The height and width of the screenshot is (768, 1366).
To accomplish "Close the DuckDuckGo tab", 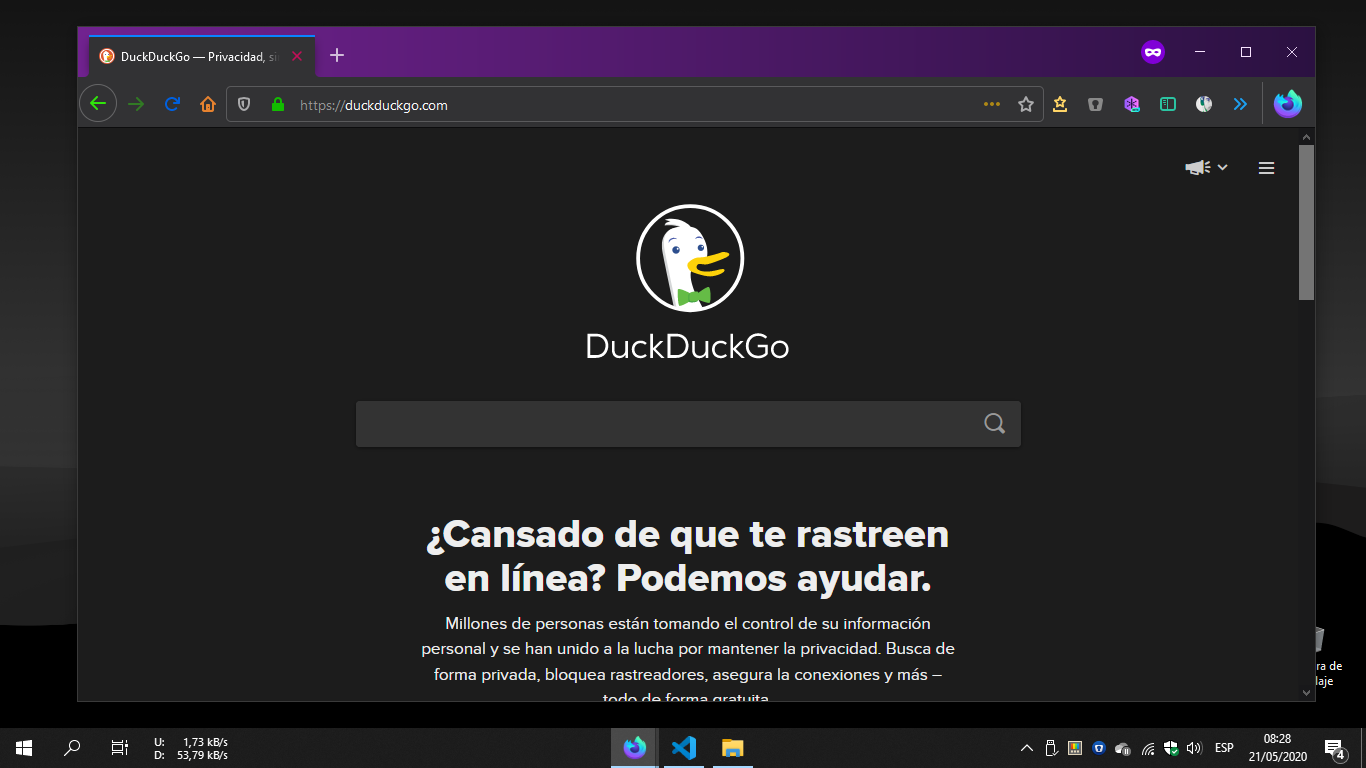I will [297, 56].
